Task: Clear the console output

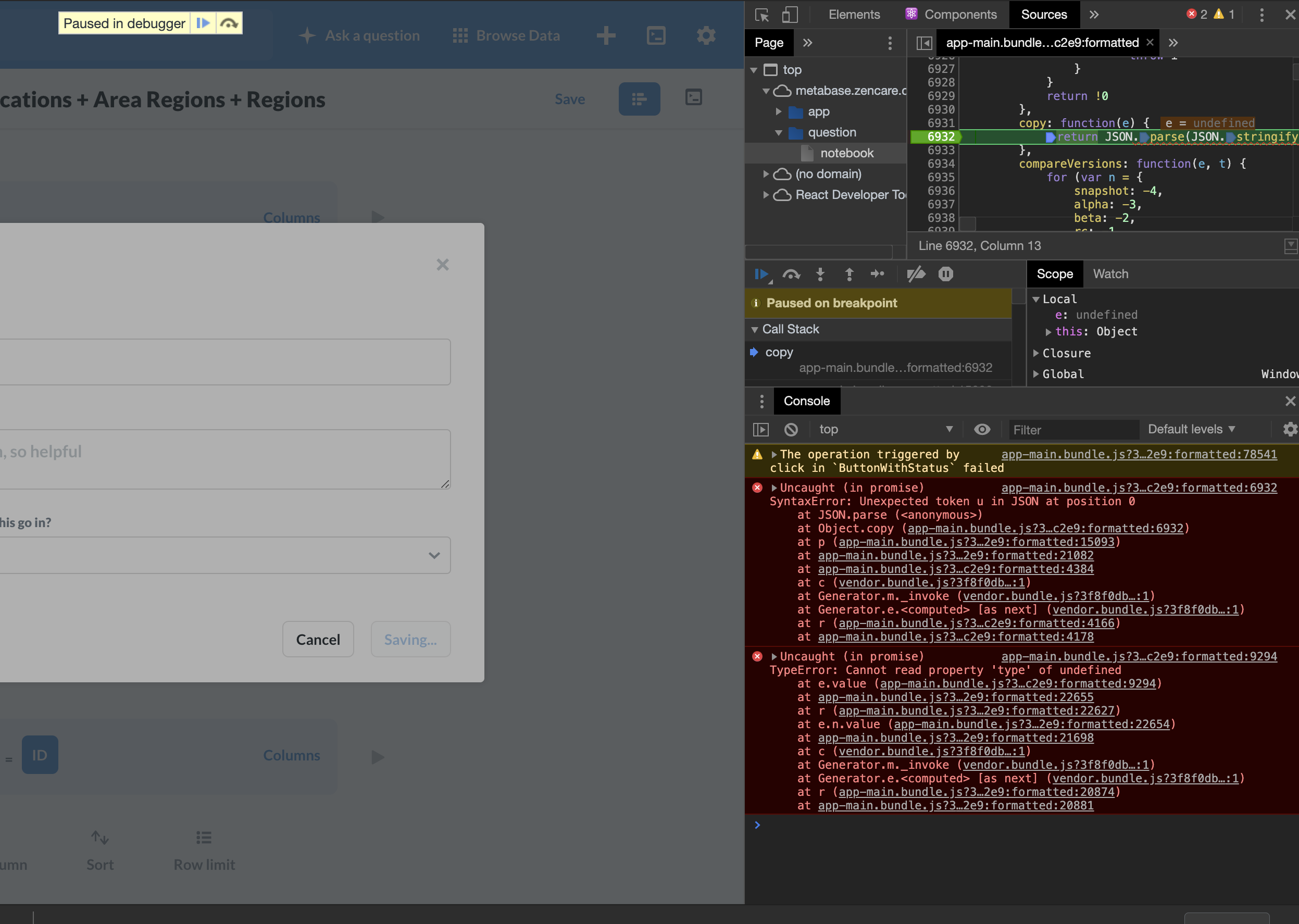Action: point(791,430)
